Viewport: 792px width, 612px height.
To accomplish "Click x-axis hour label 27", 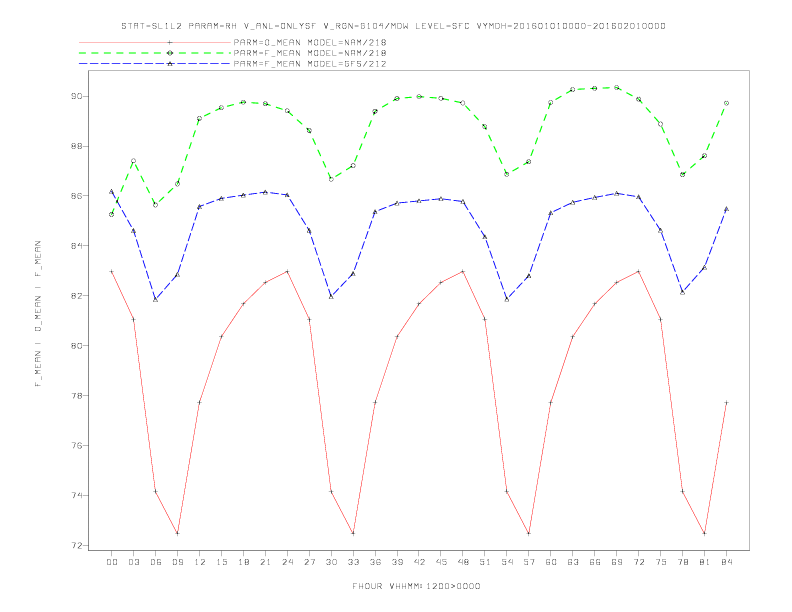I will coord(309,562).
